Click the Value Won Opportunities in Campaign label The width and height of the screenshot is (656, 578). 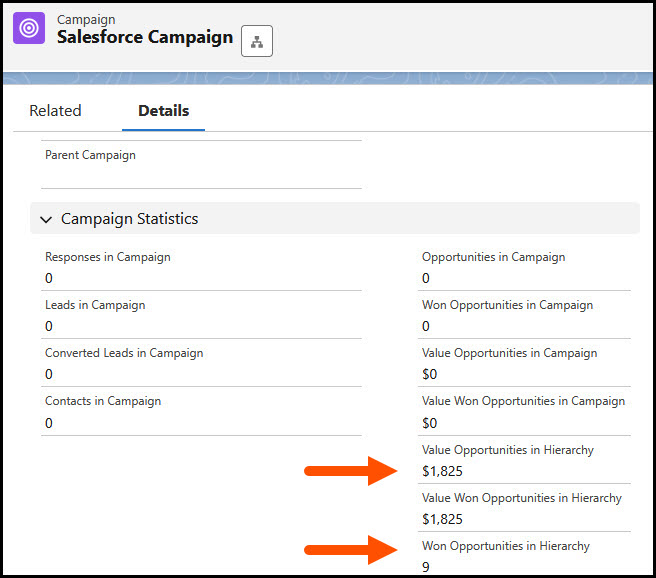(x=523, y=401)
